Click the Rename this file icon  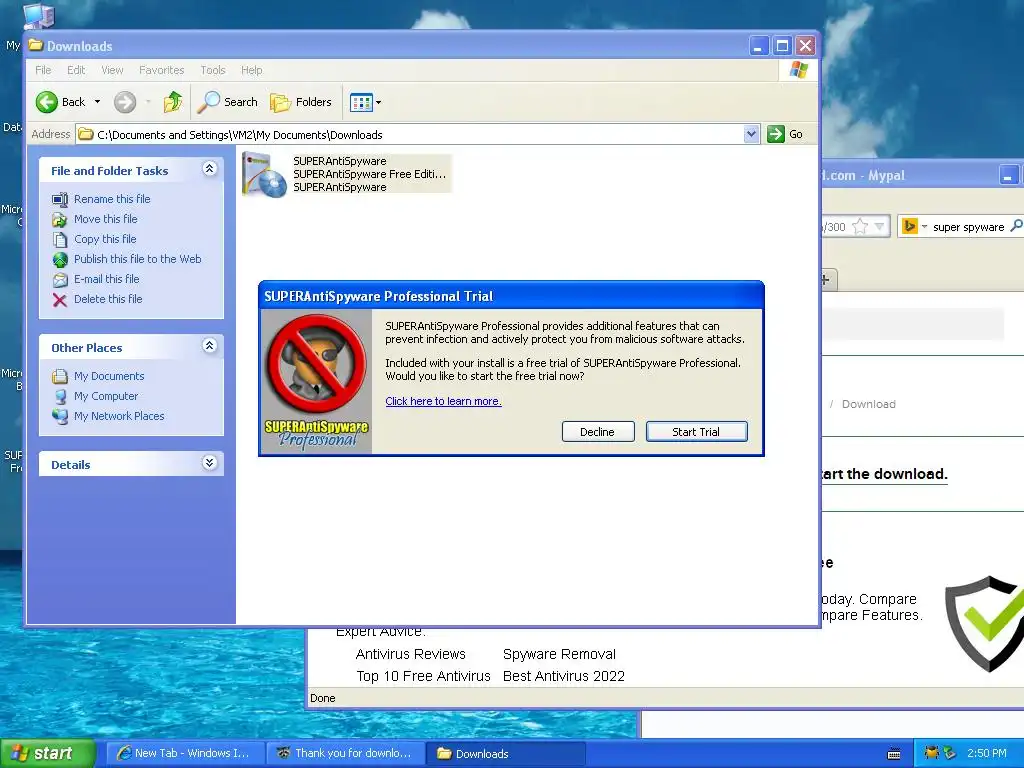(60, 199)
